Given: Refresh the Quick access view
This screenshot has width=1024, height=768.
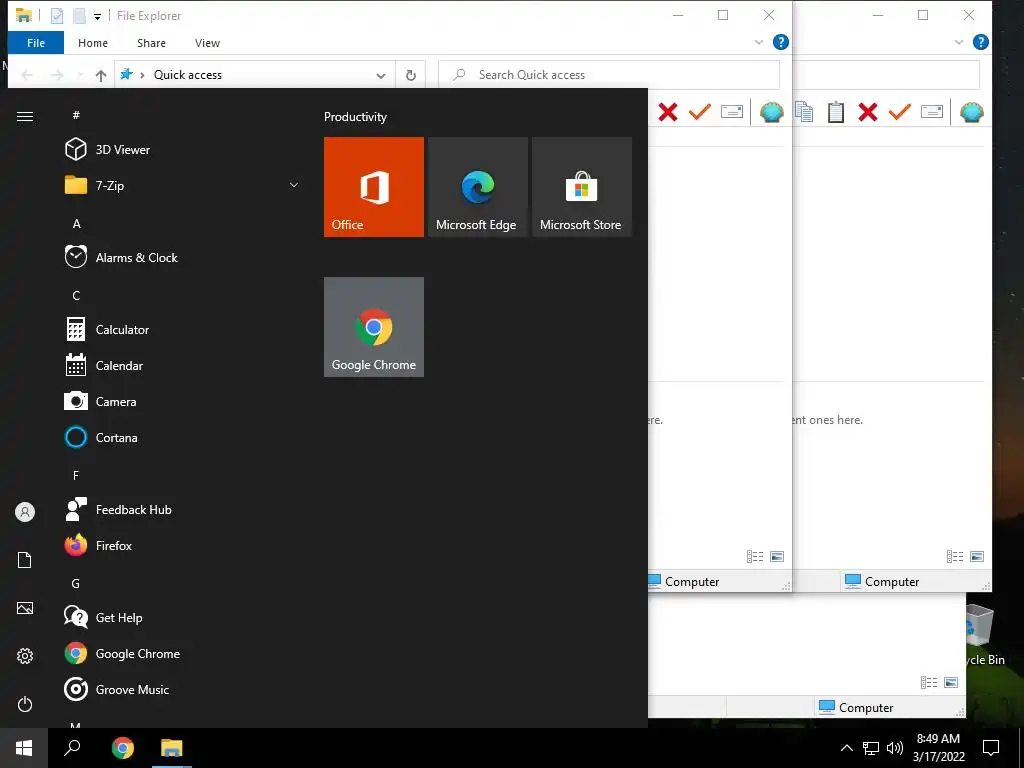Looking at the screenshot, I should pyautogui.click(x=411, y=75).
